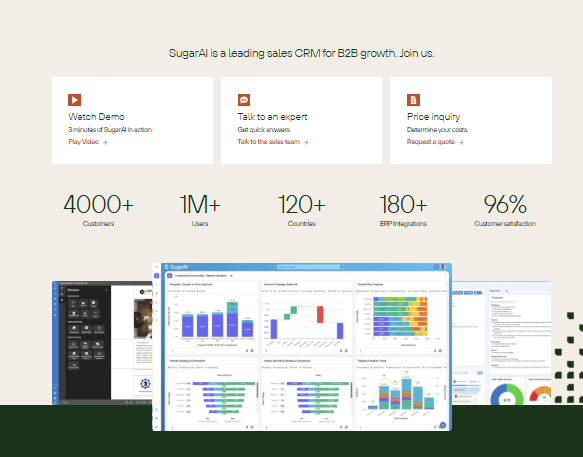Click the 96% statistic number

point(505,204)
